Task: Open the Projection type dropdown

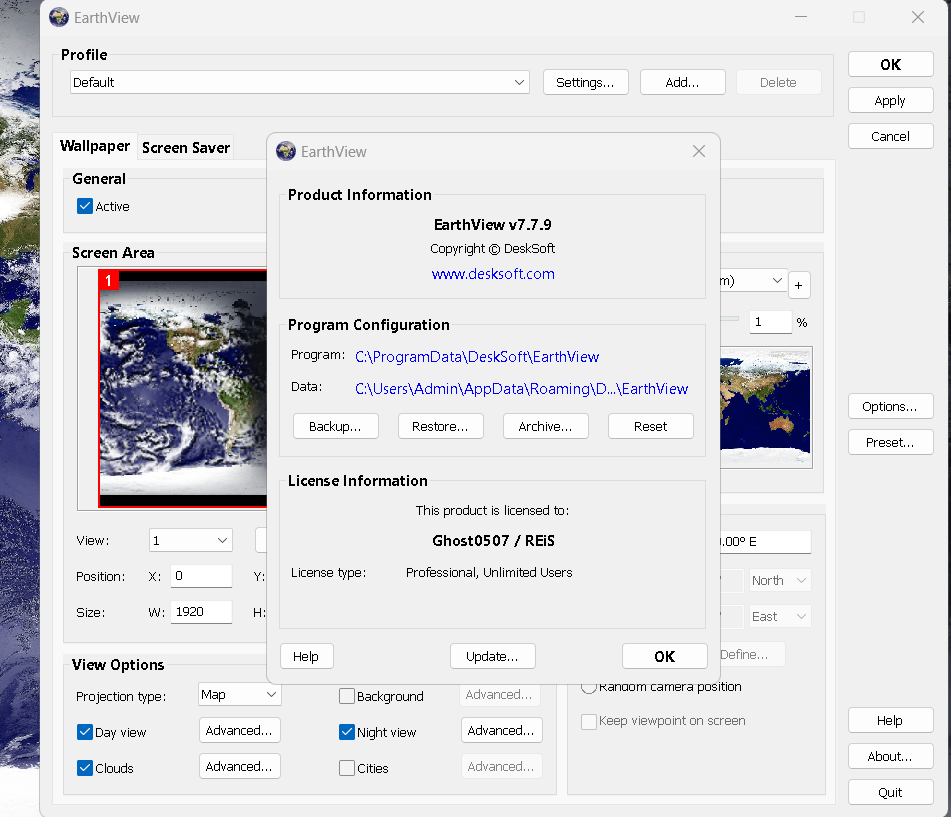Action: (240, 694)
